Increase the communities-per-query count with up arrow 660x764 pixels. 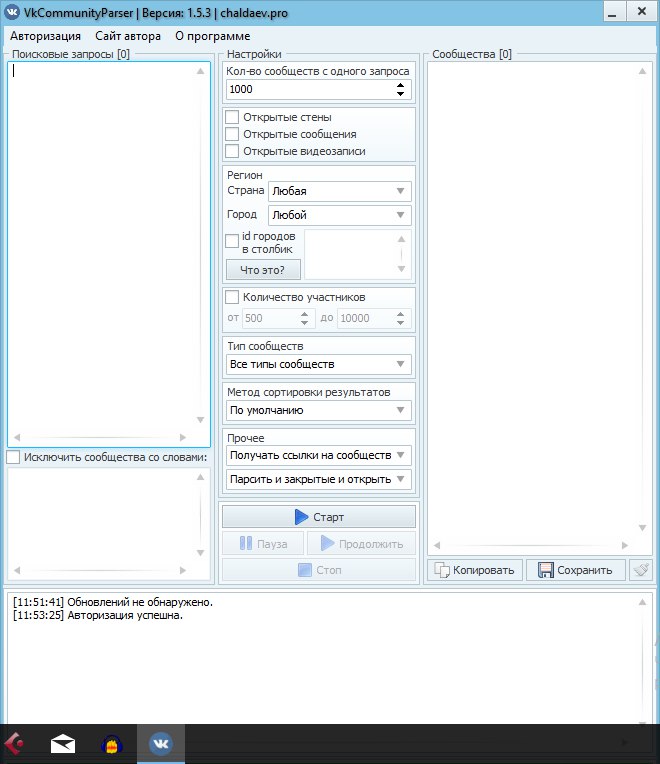click(401, 85)
